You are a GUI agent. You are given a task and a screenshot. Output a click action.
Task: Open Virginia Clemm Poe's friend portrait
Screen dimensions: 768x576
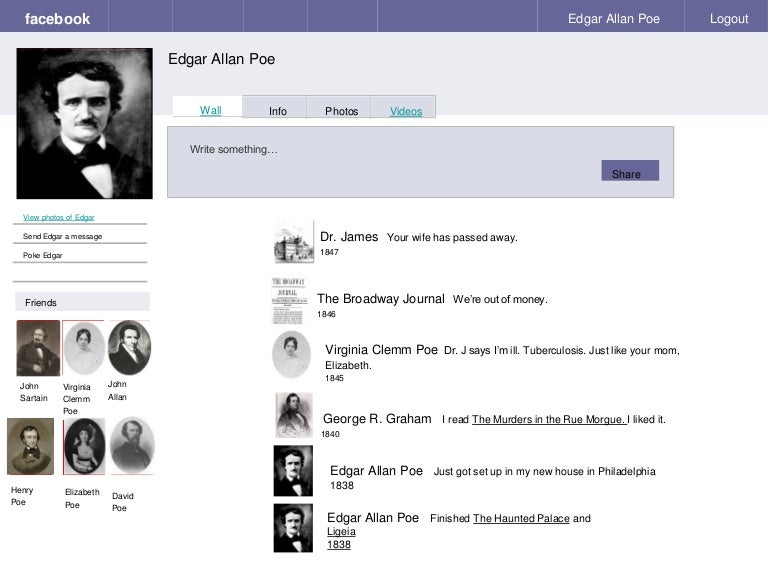click(84, 348)
